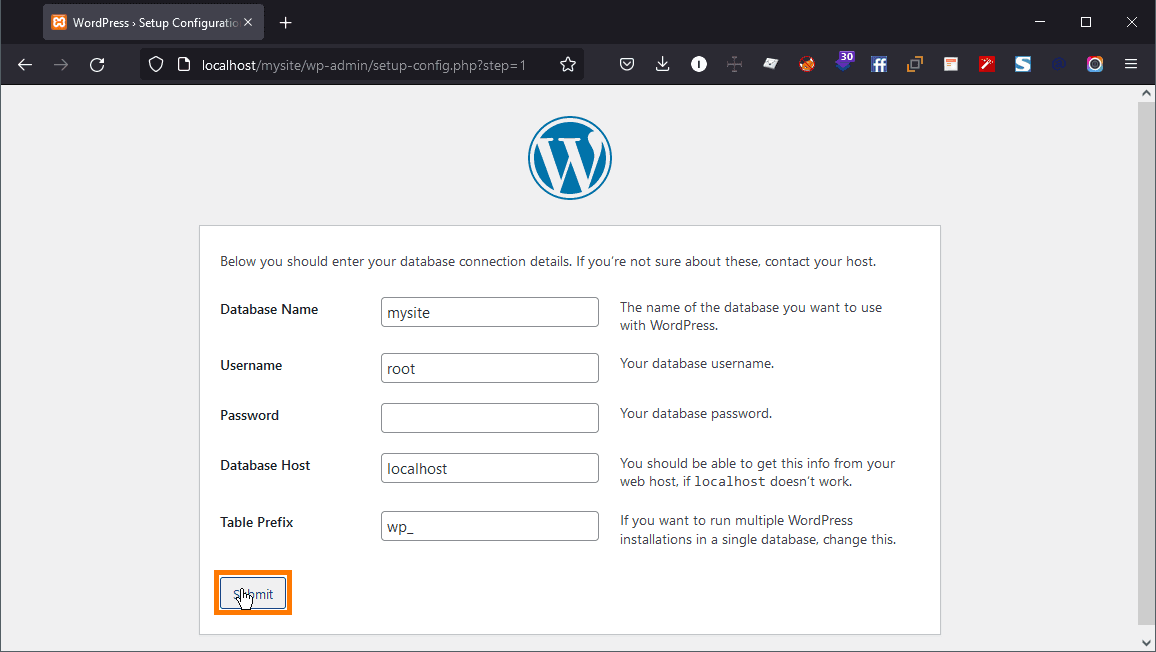Screen dimensions: 1156x652
Task: Click the crosshair extension icon
Action: click(x=734, y=65)
